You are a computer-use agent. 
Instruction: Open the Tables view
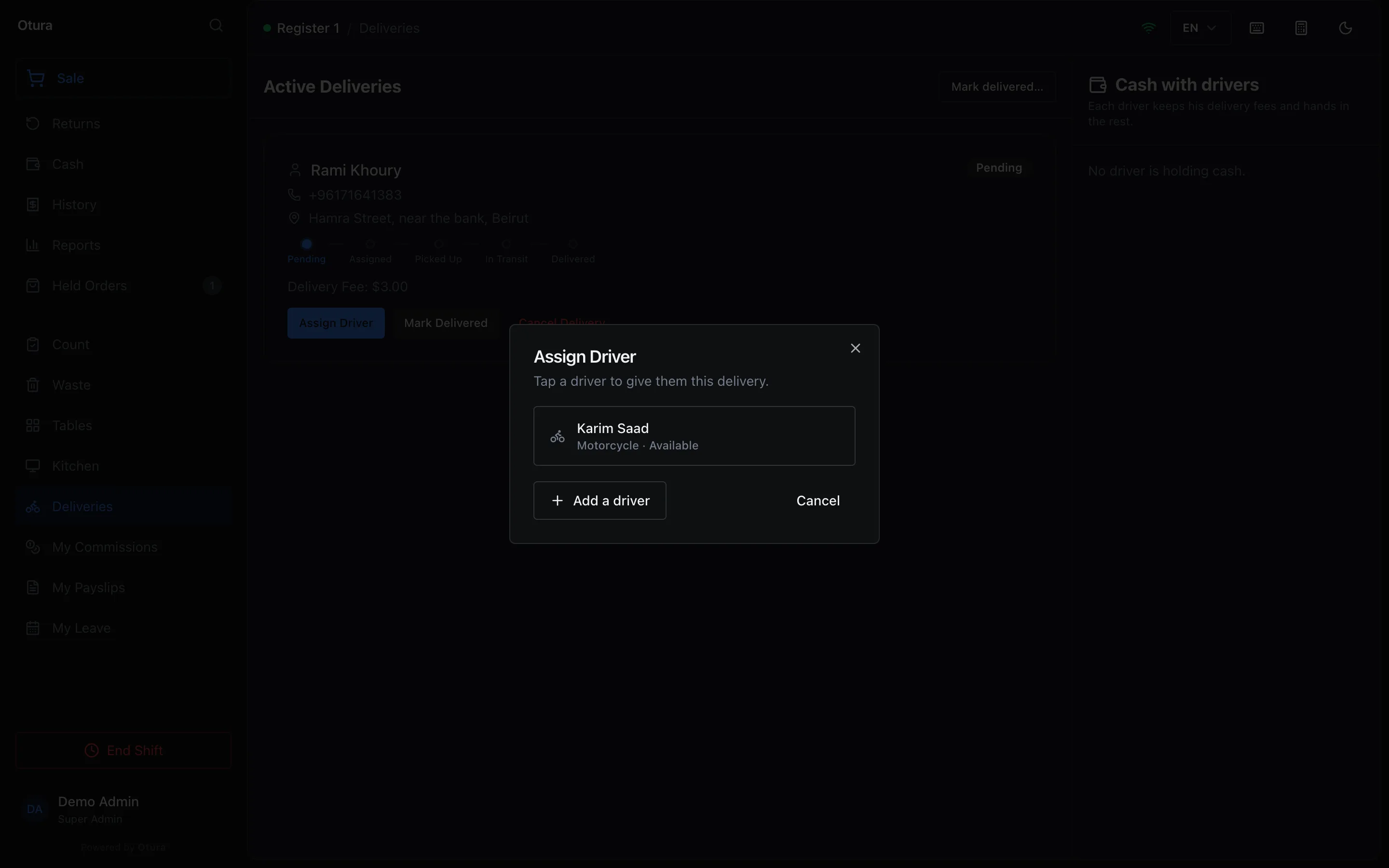click(123, 425)
